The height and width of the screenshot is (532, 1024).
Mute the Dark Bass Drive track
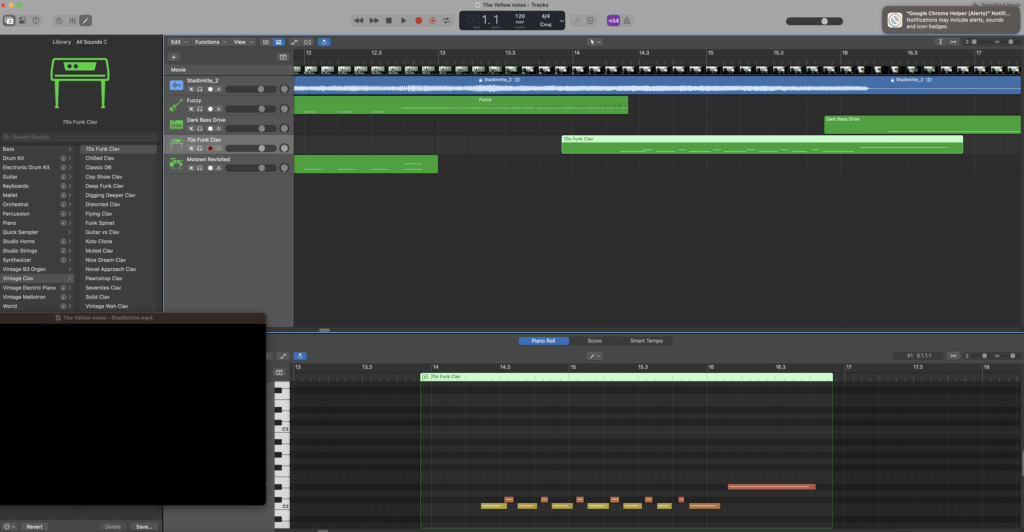(x=191, y=129)
